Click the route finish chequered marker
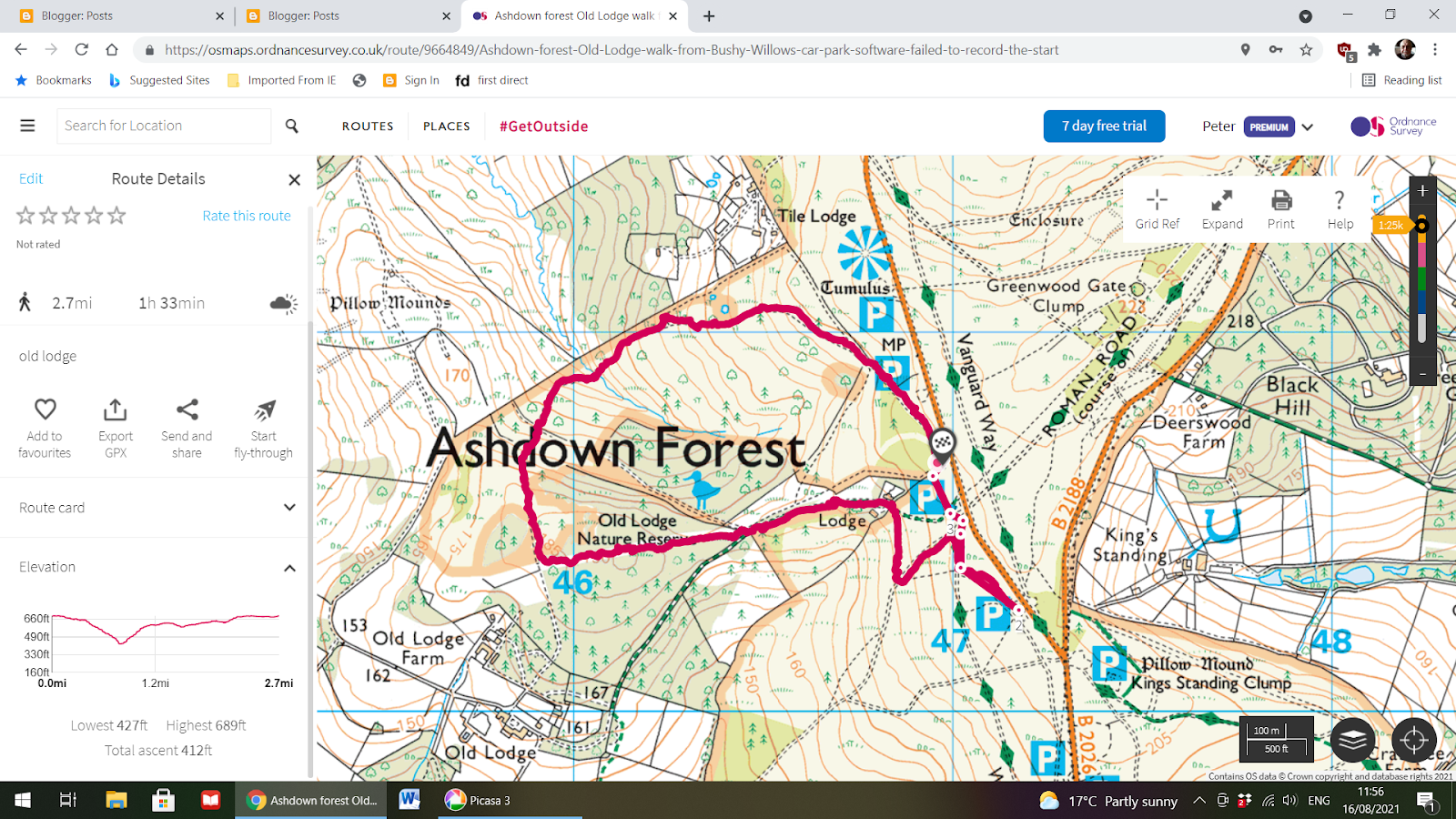1456x819 pixels. pyautogui.click(x=943, y=443)
